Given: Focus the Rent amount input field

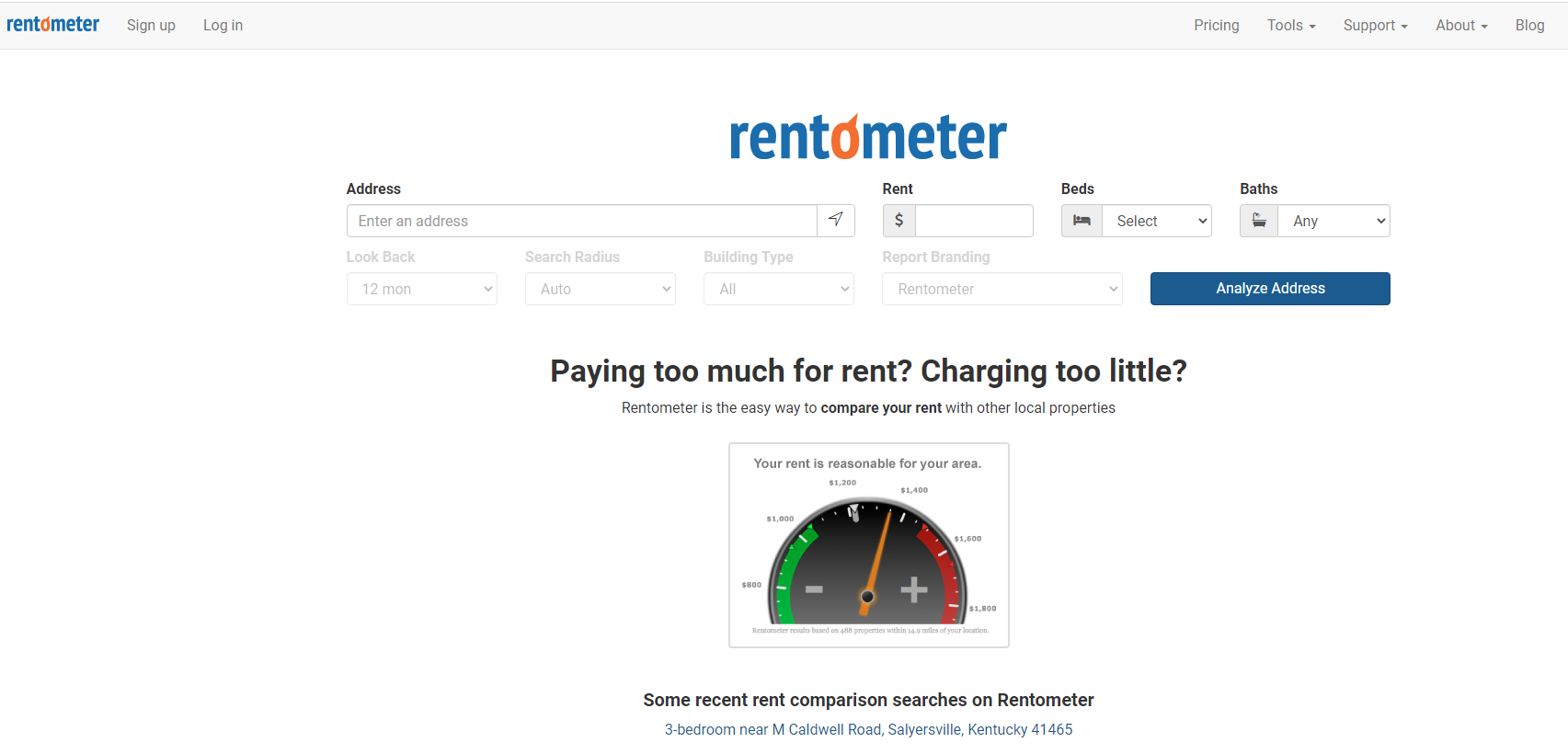Looking at the screenshot, I should click(x=974, y=221).
